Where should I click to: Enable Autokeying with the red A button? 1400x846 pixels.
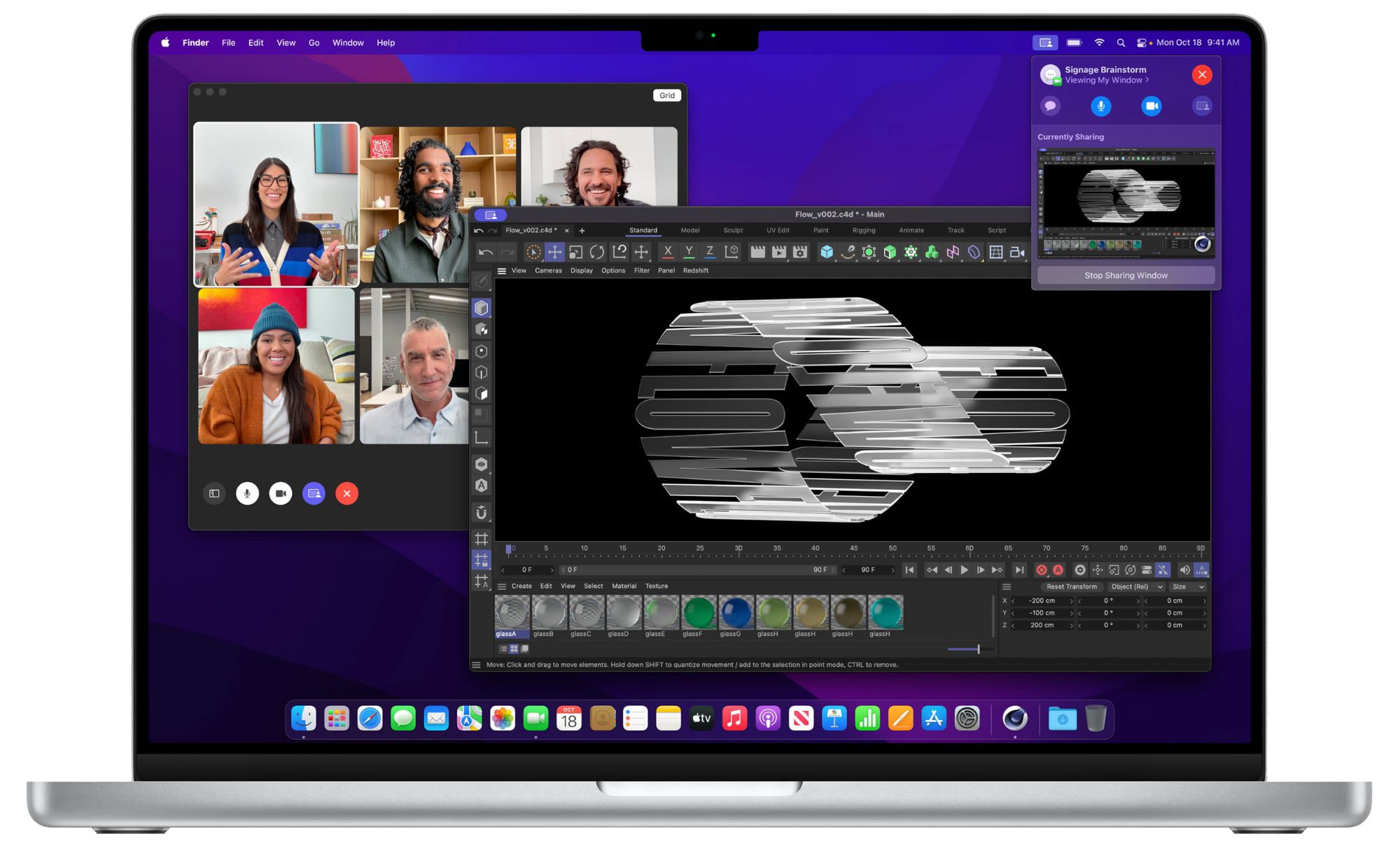1058,570
